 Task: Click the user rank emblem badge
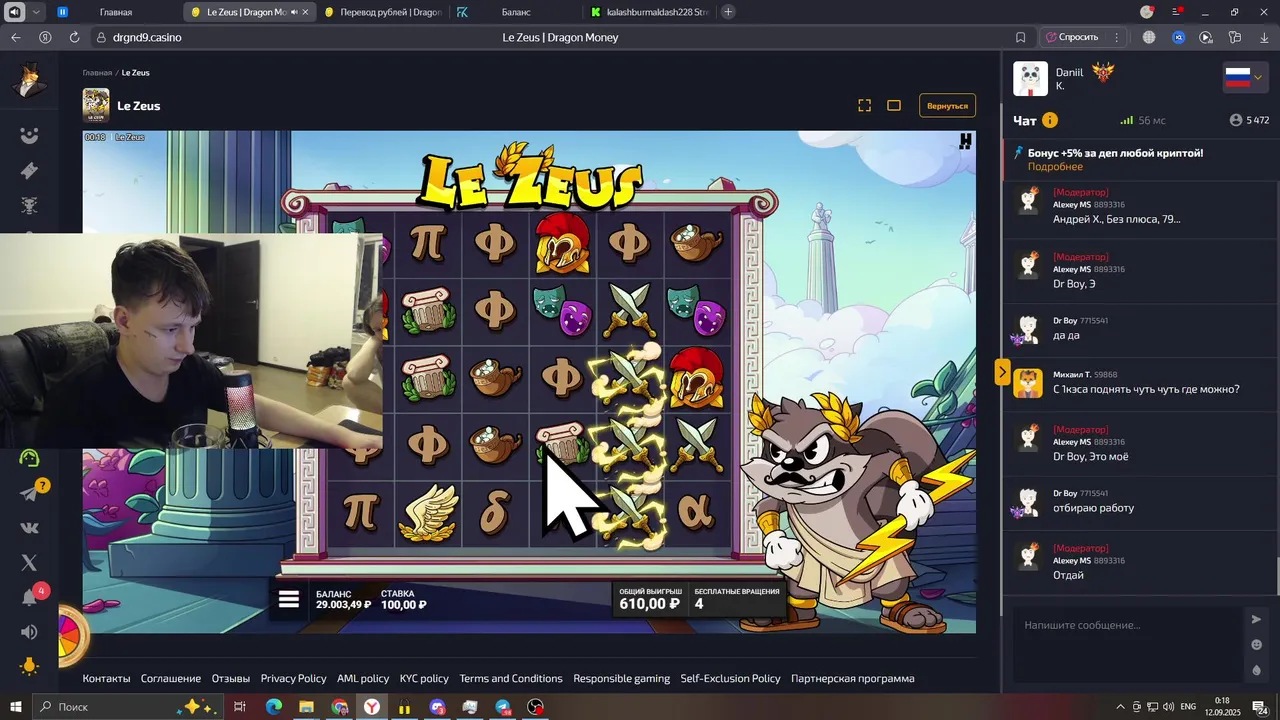1103,73
